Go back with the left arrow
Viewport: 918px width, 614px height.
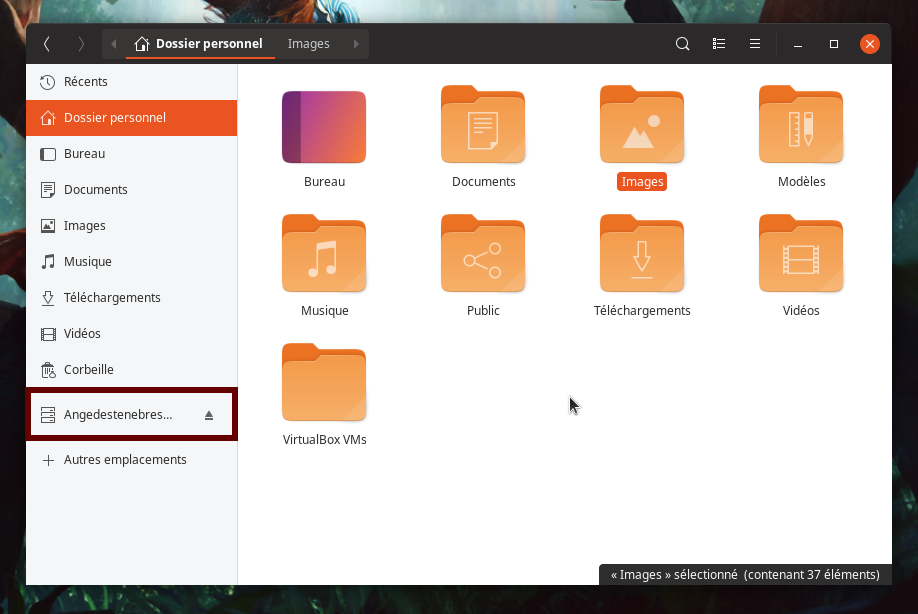point(47,44)
